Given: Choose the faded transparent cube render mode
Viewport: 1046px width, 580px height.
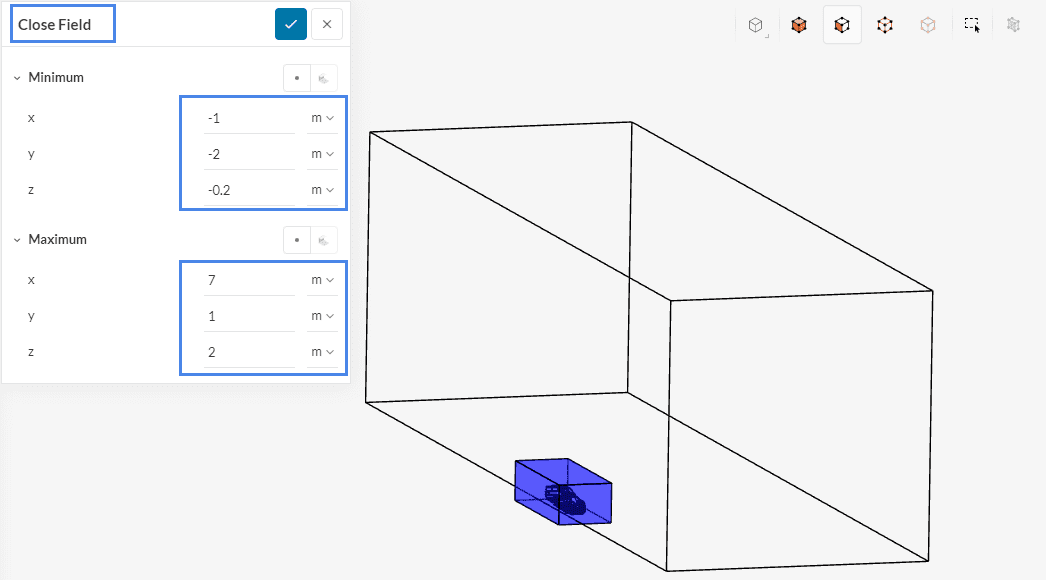Looking at the screenshot, I should point(928,25).
